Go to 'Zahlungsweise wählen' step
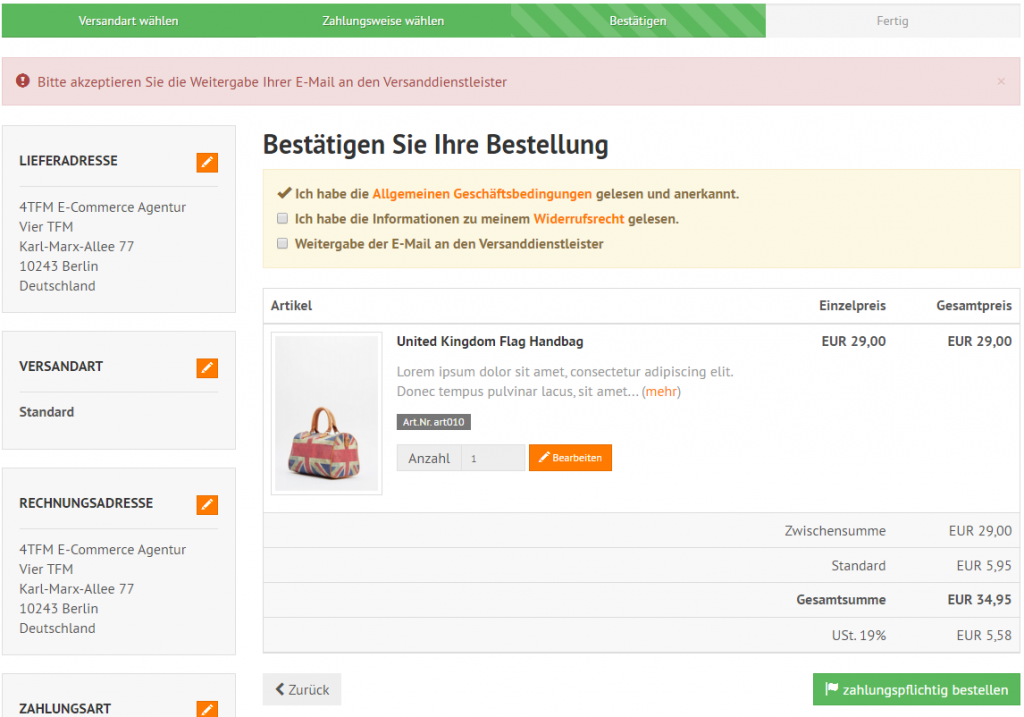Viewport: 1024px width, 717px height. [x=383, y=21]
